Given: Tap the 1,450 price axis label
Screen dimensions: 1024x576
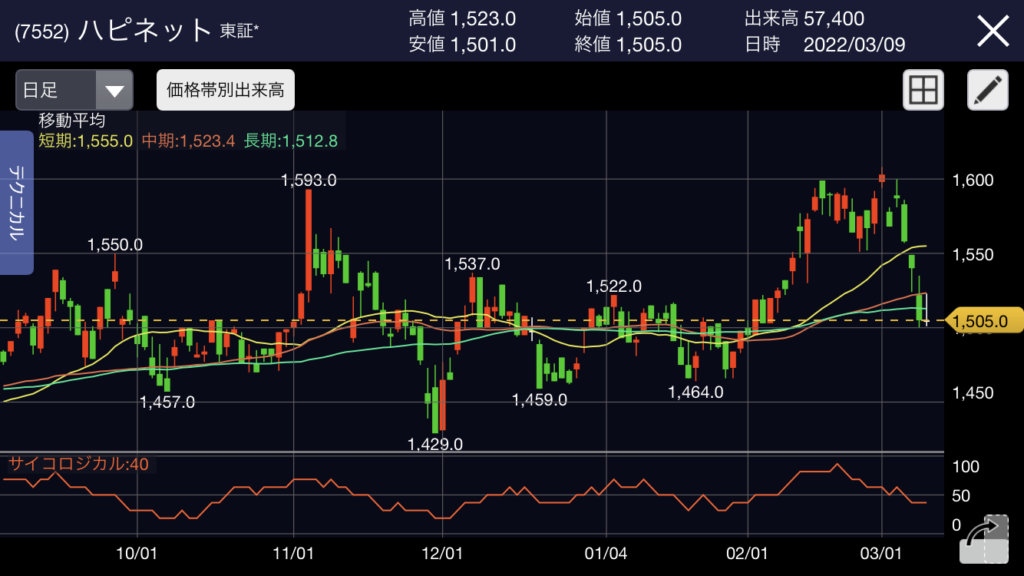Looking at the screenshot, I should click(973, 393).
